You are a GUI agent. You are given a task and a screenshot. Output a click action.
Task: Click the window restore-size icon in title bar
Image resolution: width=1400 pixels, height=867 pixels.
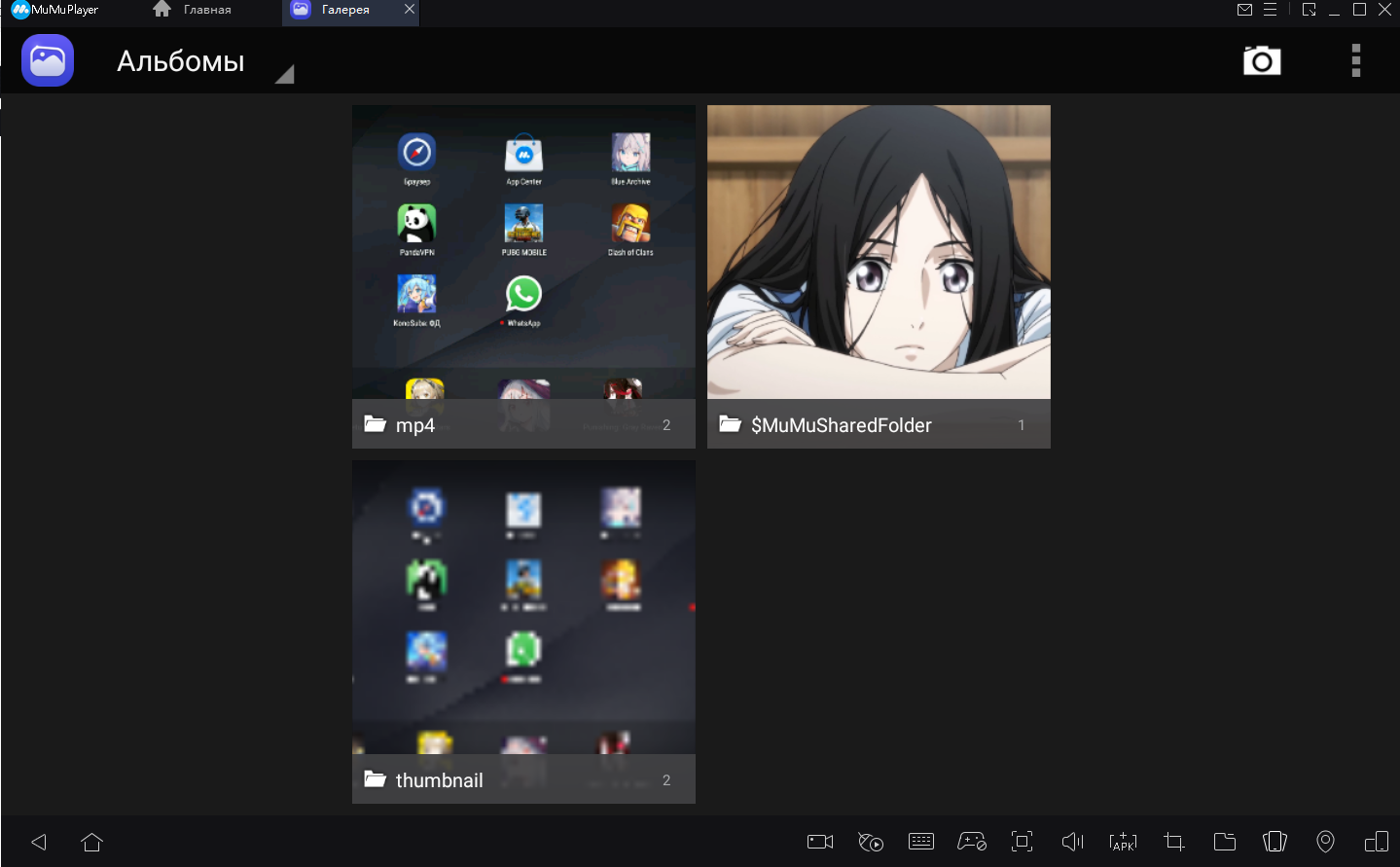pos(1310,10)
